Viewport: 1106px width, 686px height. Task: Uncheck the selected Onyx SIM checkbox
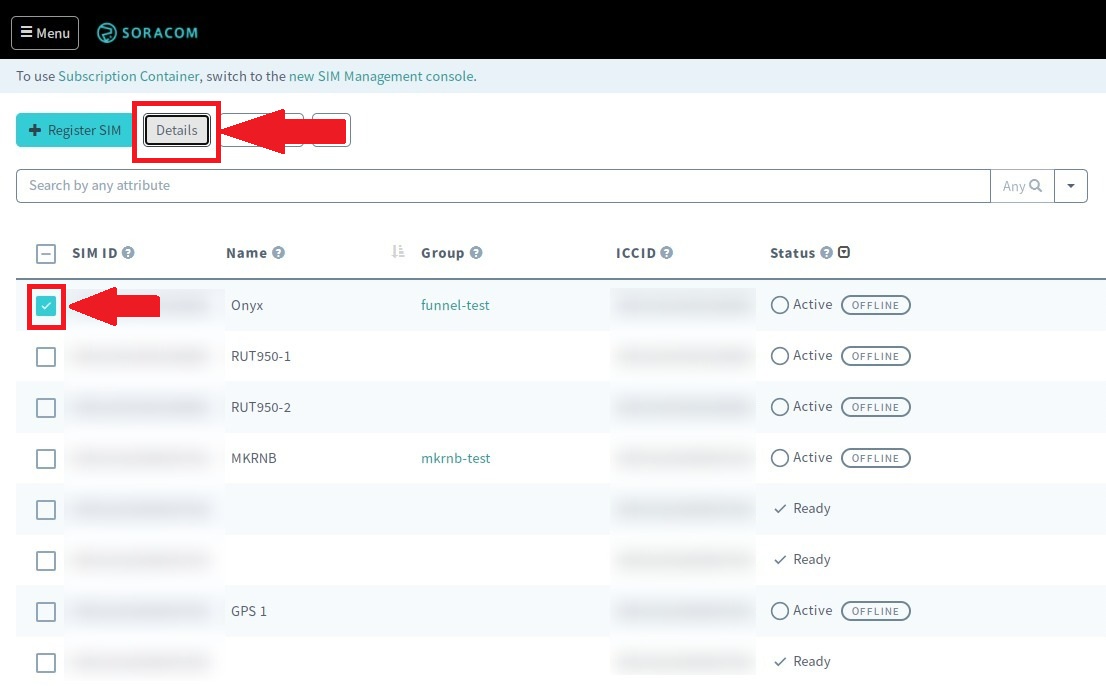(45, 304)
